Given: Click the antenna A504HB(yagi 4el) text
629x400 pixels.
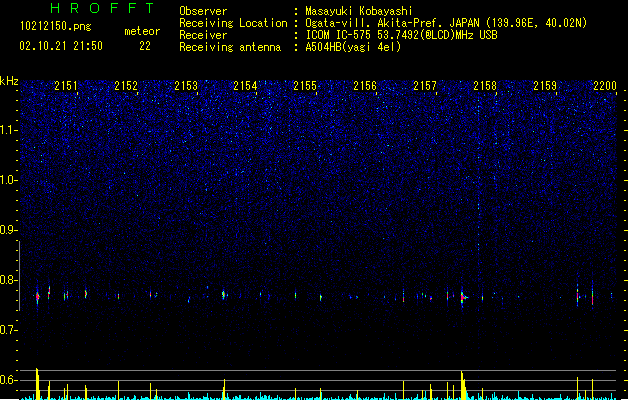Looking at the screenshot, I should 353,47.
